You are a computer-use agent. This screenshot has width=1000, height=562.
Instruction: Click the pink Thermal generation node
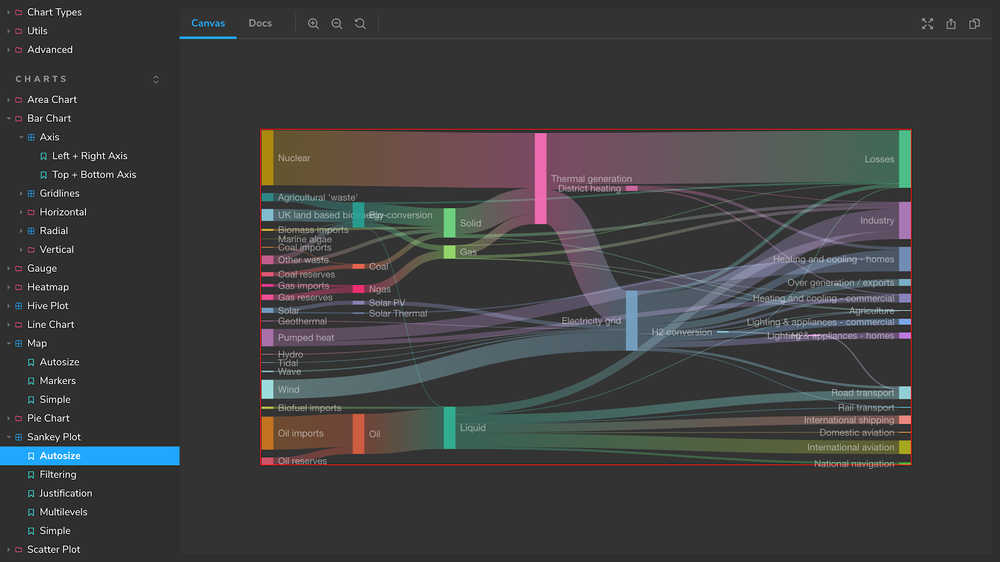[540, 179]
